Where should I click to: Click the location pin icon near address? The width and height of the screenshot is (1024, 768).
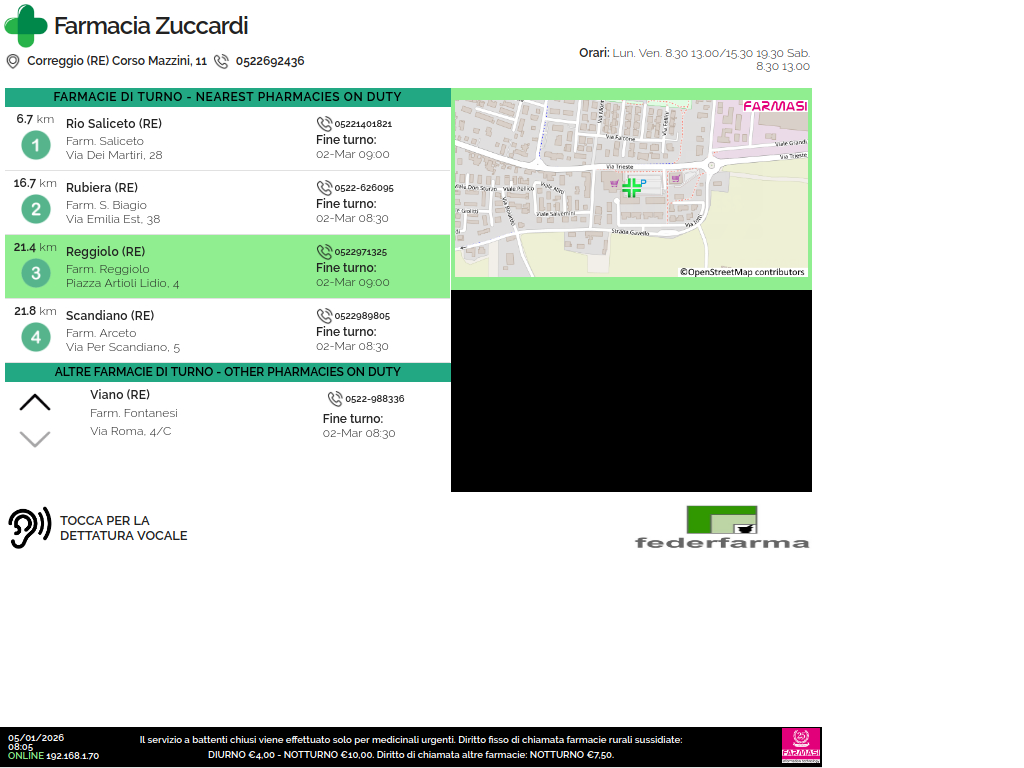pyautogui.click(x=13, y=61)
